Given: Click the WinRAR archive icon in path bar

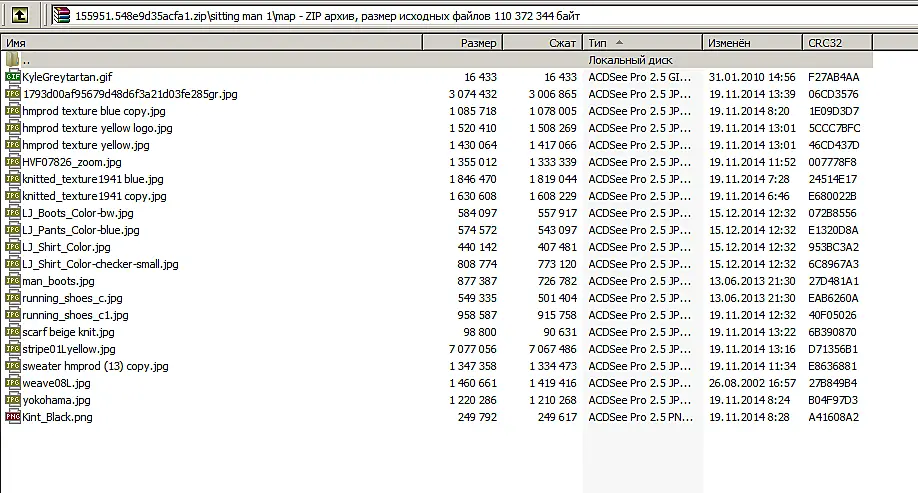Looking at the screenshot, I should 61,15.
